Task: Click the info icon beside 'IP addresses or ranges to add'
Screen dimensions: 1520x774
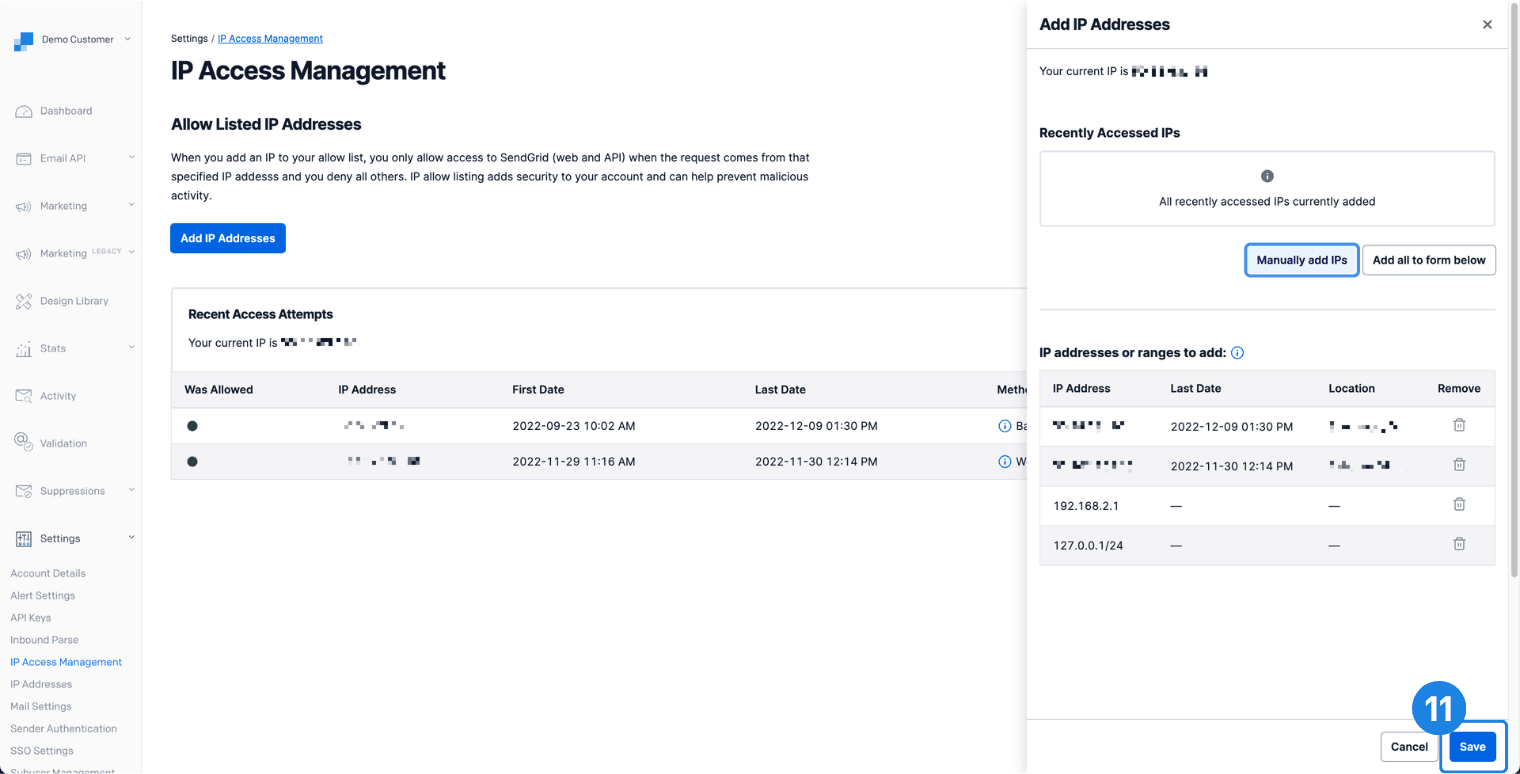Action: 1237,352
